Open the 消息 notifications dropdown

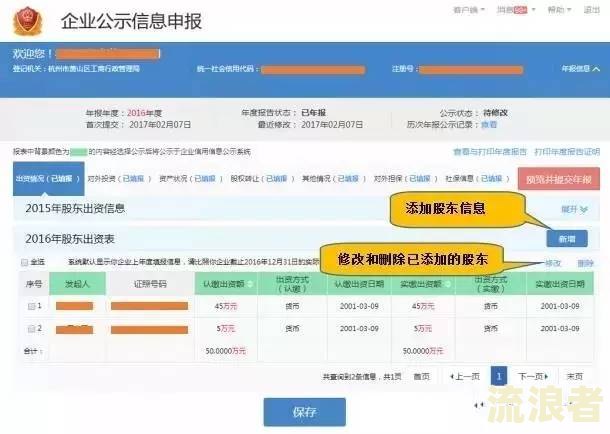[x=516, y=10]
